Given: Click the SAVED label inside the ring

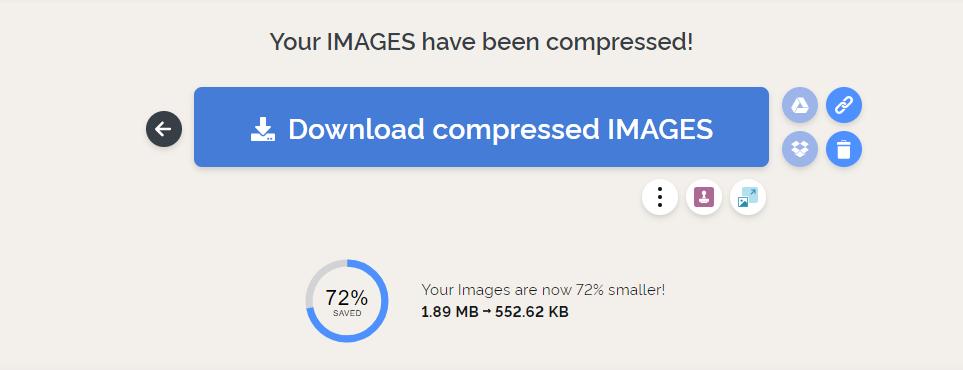Looking at the screenshot, I should pos(347,313).
